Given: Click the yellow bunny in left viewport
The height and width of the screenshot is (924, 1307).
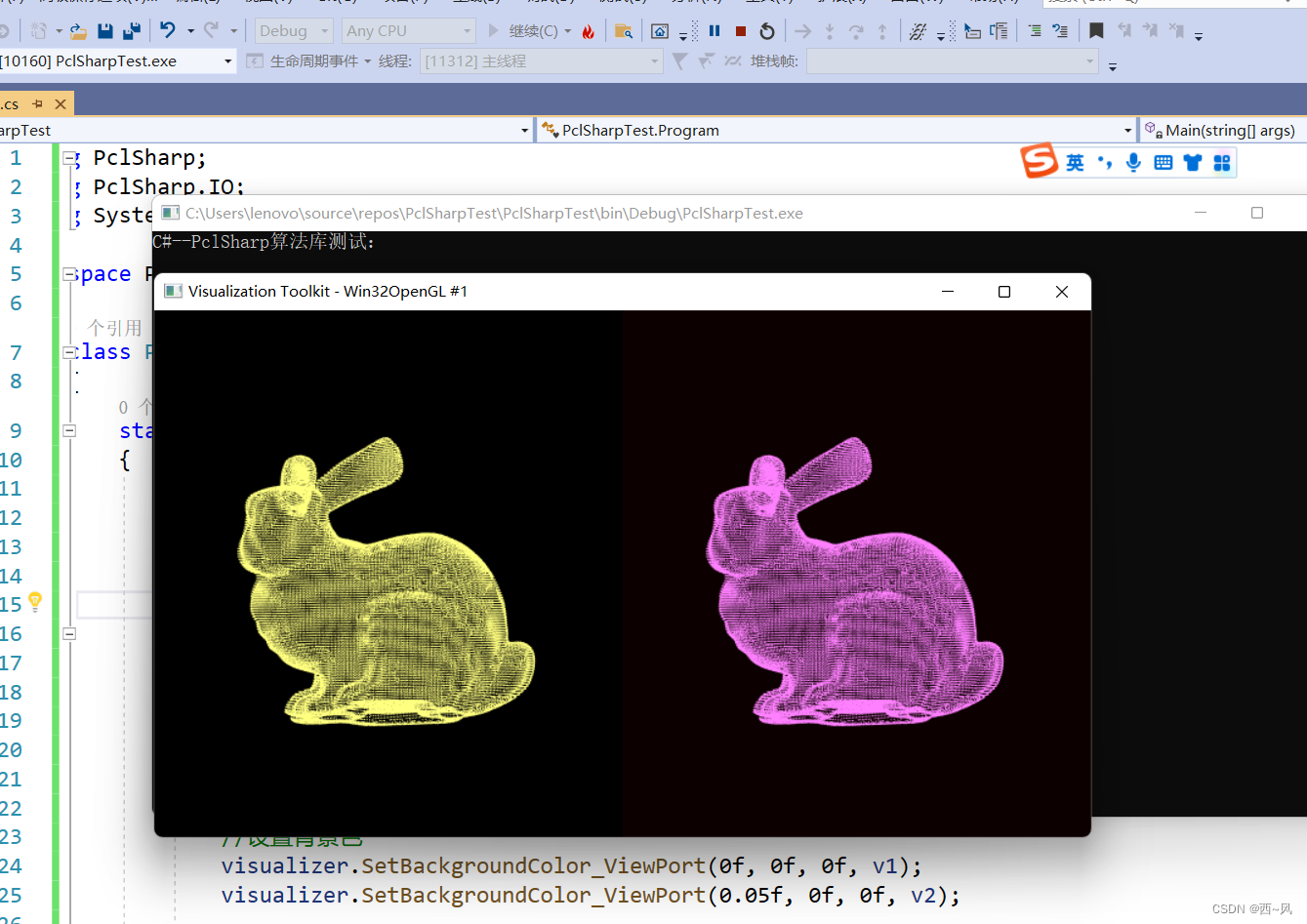Looking at the screenshot, I should (386, 583).
